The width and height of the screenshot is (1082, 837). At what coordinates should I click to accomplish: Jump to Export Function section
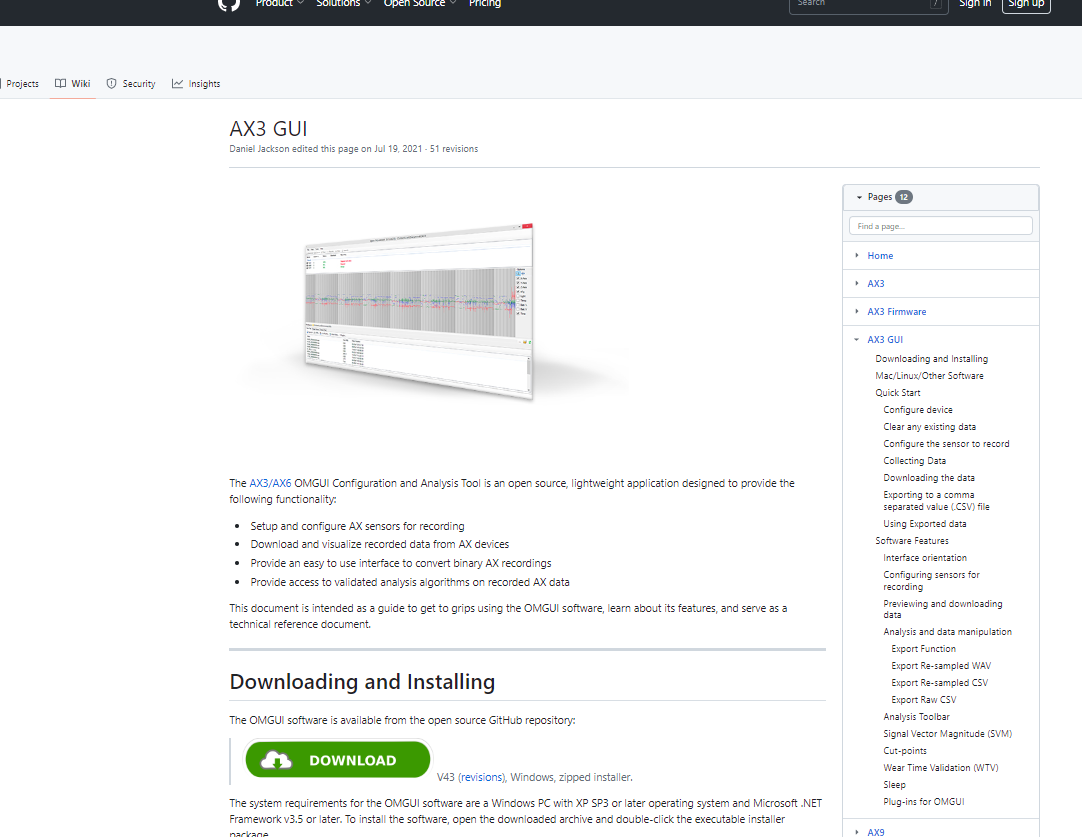pos(923,649)
